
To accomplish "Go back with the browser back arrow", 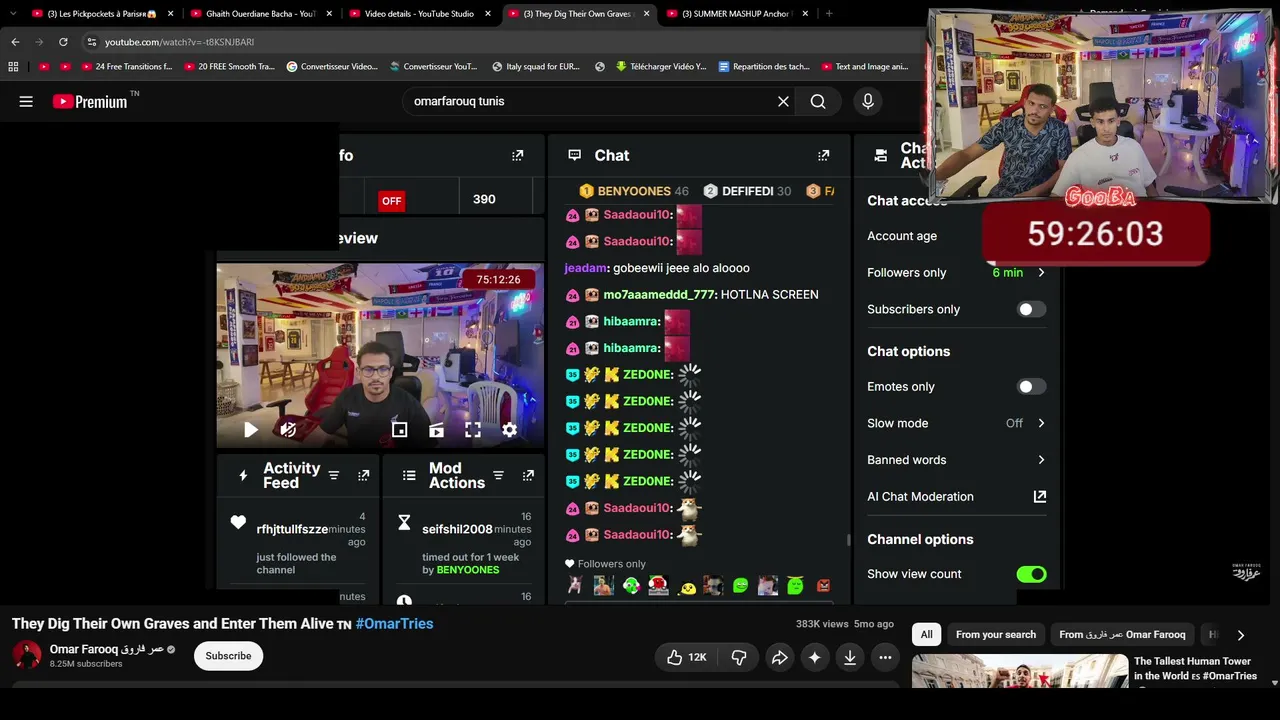I will coord(15,42).
